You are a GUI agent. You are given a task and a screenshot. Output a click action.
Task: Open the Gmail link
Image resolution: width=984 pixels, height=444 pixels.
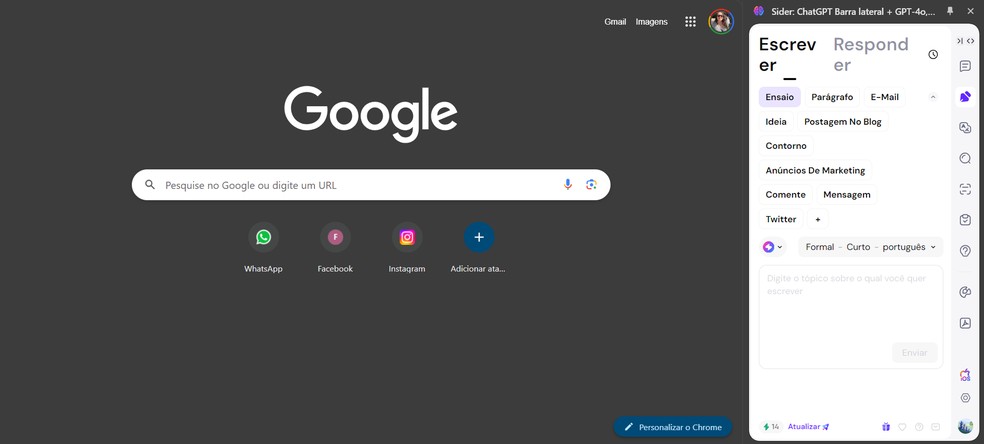pyautogui.click(x=615, y=22)
